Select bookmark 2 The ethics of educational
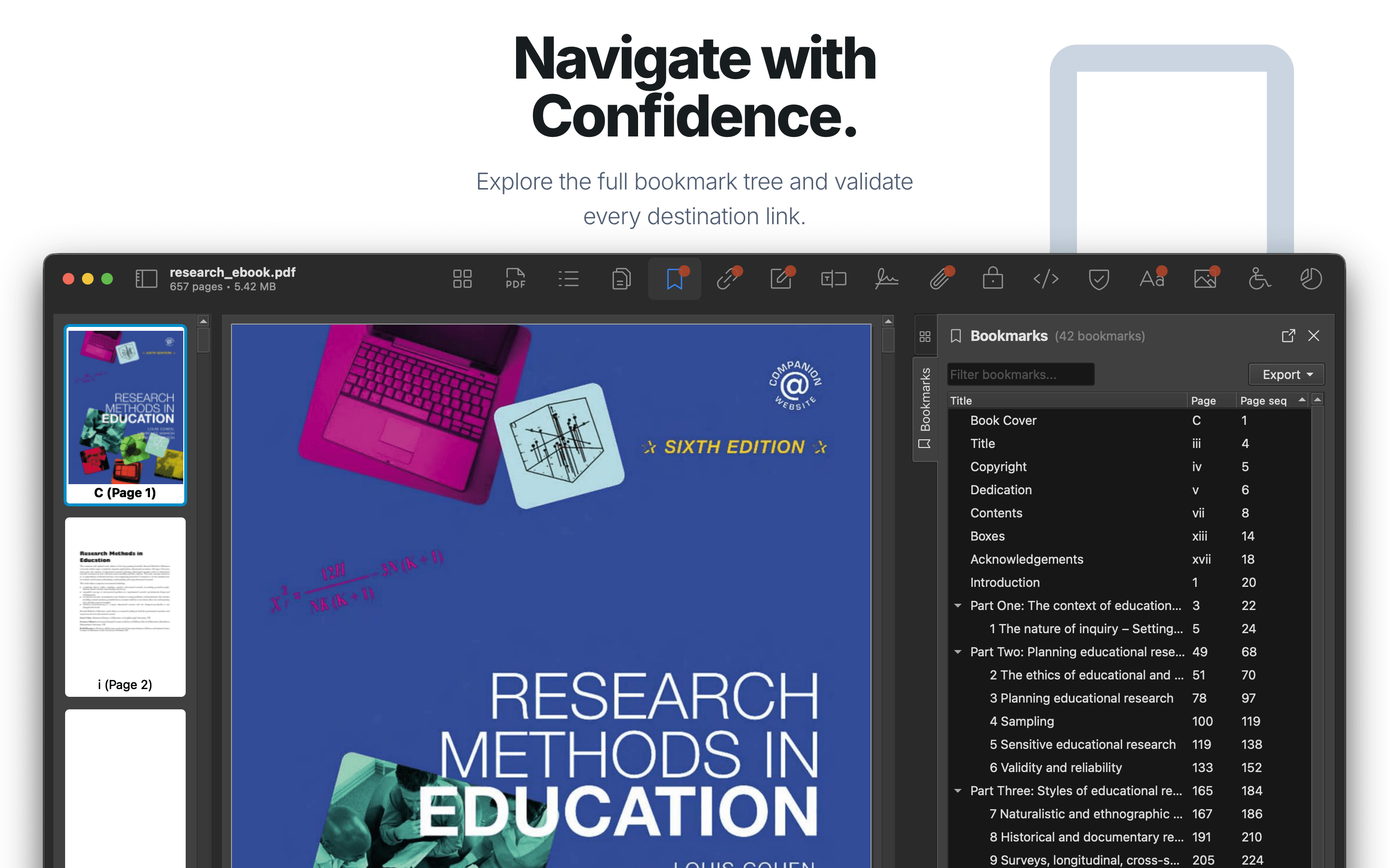 tap(1129, 675)
